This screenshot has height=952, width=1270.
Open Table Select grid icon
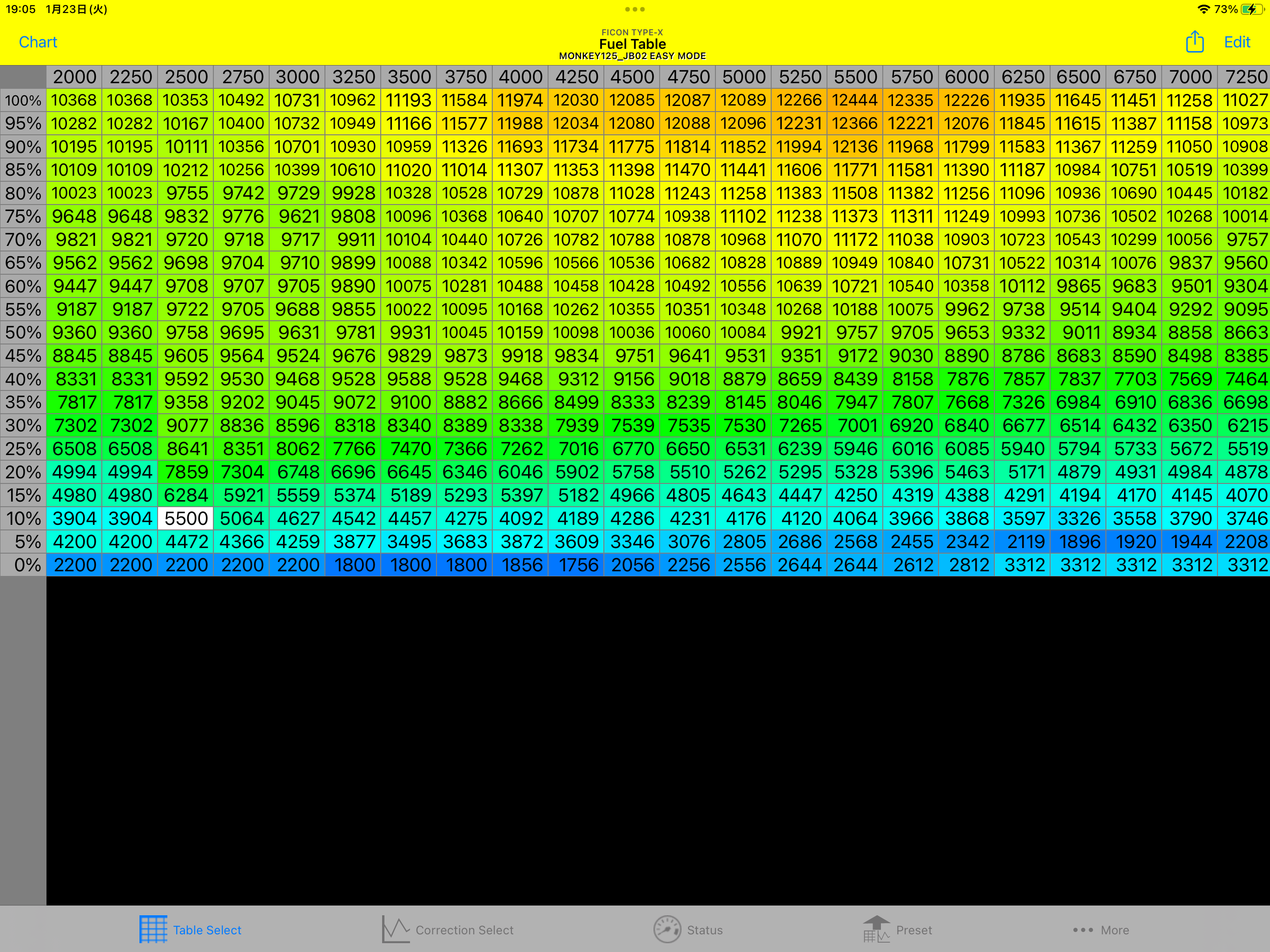point(153,929)
